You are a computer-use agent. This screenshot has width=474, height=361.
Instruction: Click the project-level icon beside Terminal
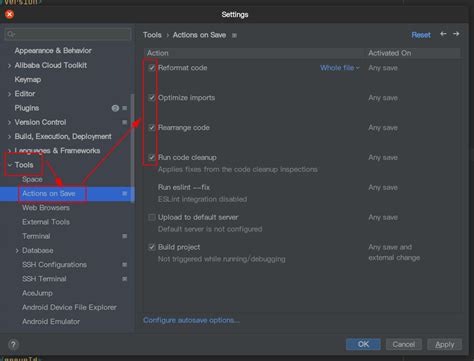pyautogui.click(x=124, y=236)
